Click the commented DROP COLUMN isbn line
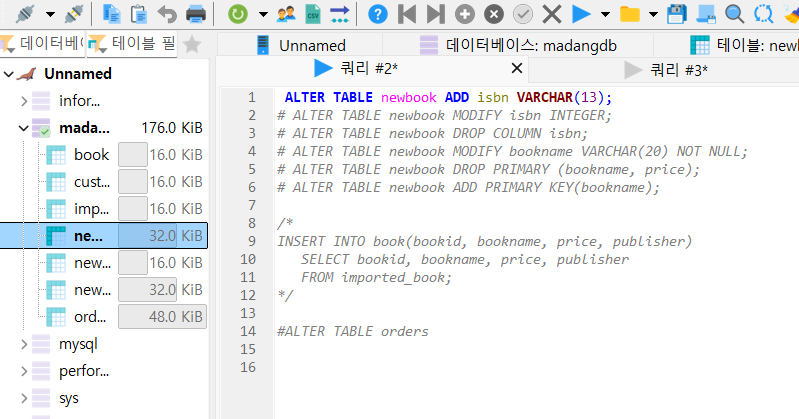 [433, 133]
